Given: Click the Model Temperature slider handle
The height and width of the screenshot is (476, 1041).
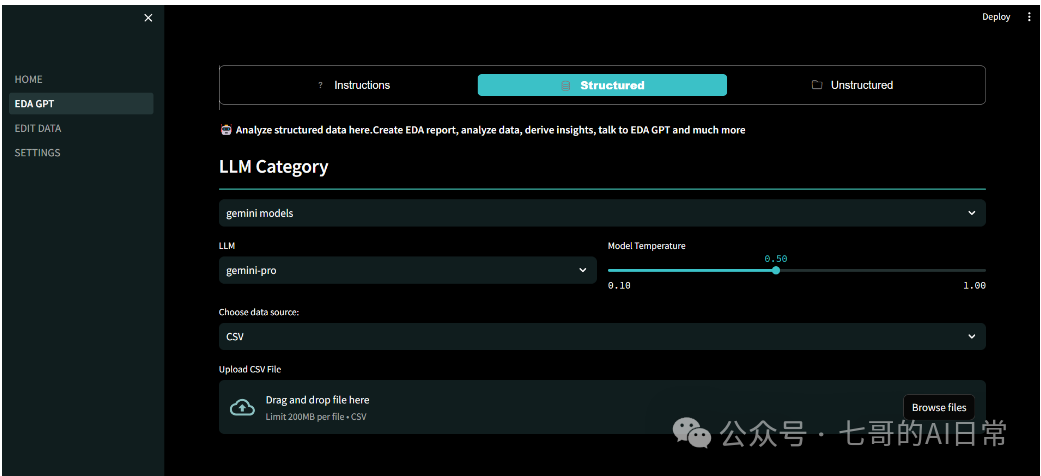Looking at the screenshot, I should point(776,270).
